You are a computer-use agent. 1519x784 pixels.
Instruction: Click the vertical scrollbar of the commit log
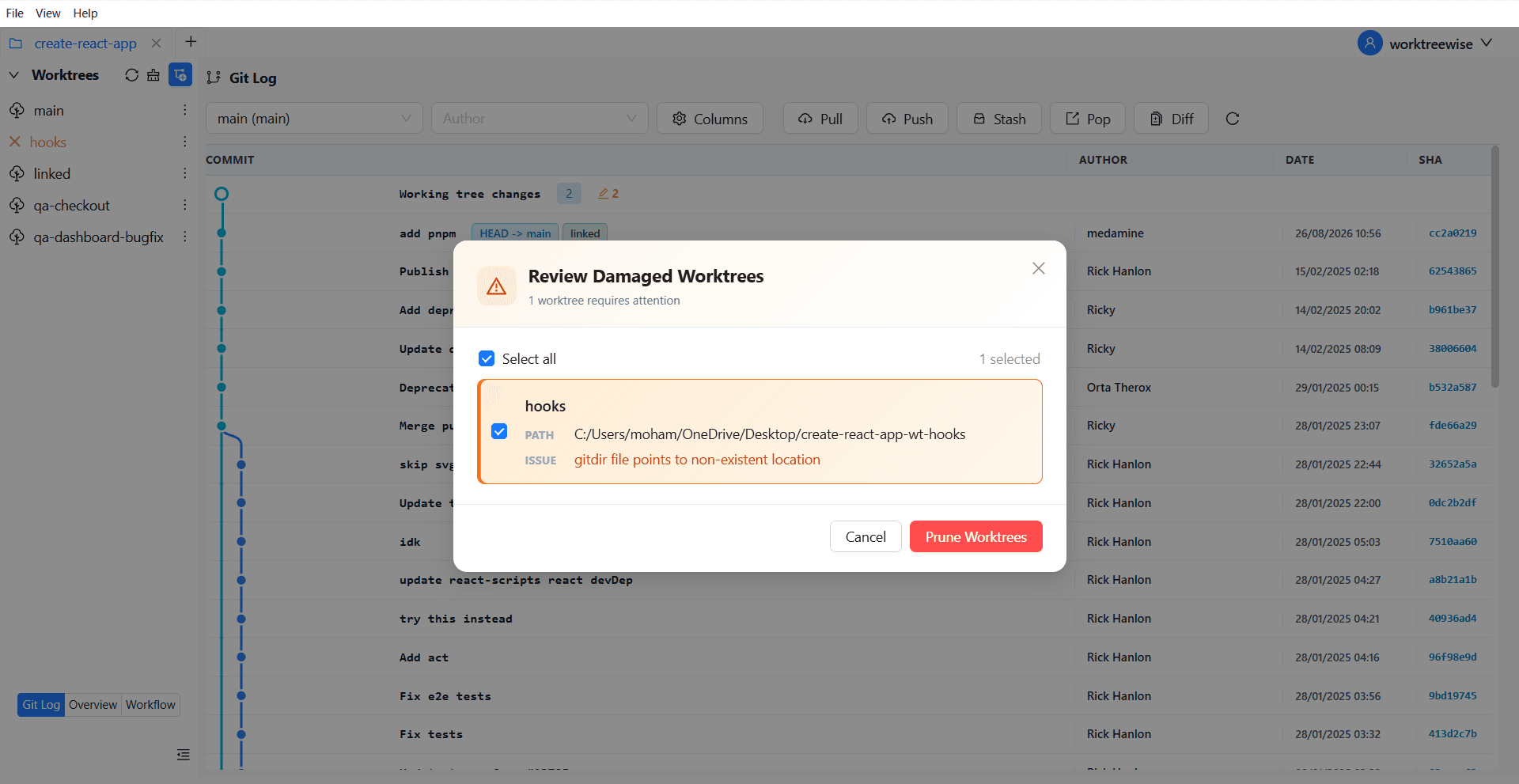[1494, 267]
